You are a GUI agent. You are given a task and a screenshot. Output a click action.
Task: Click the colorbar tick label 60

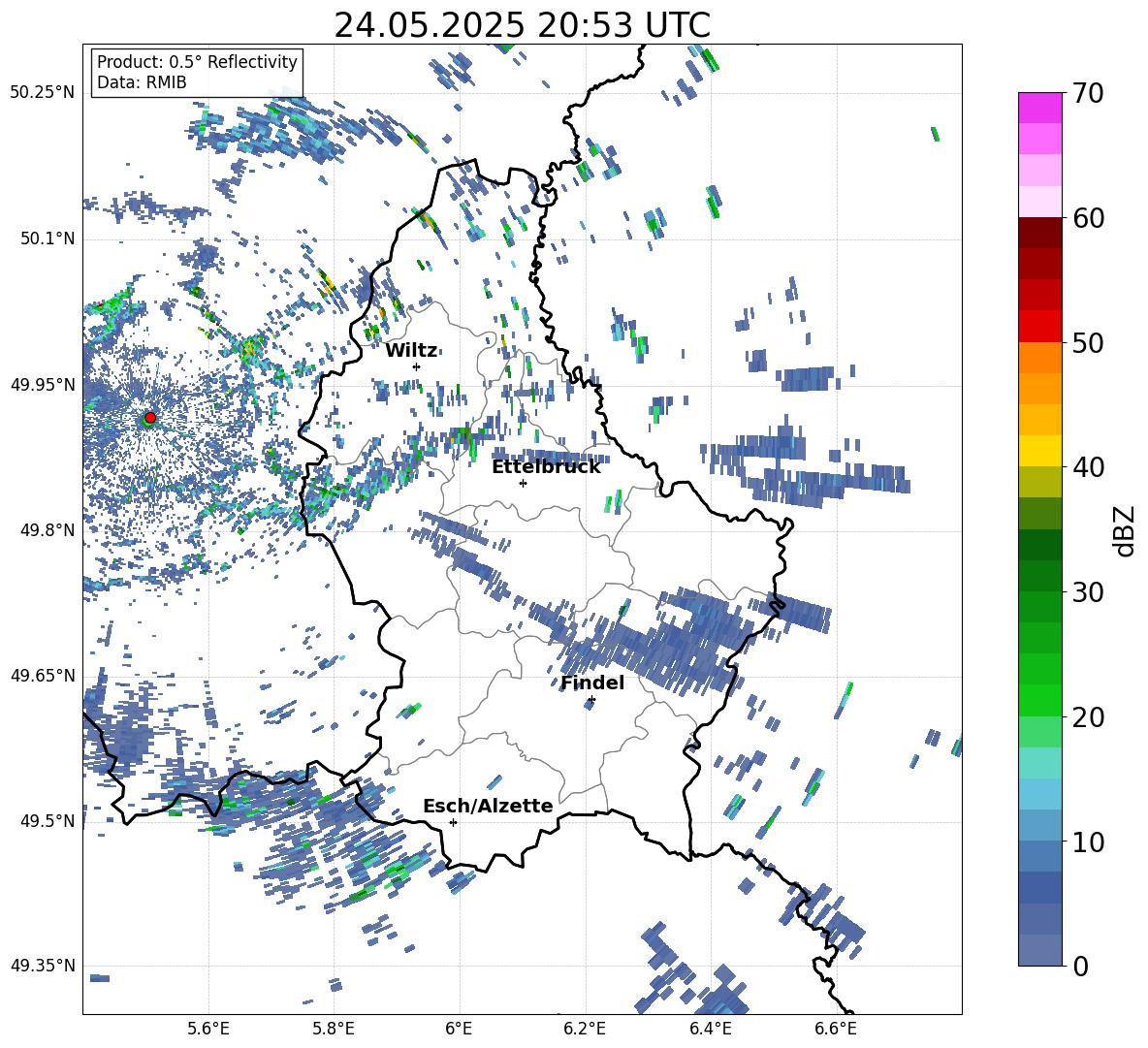(1088, 218)
